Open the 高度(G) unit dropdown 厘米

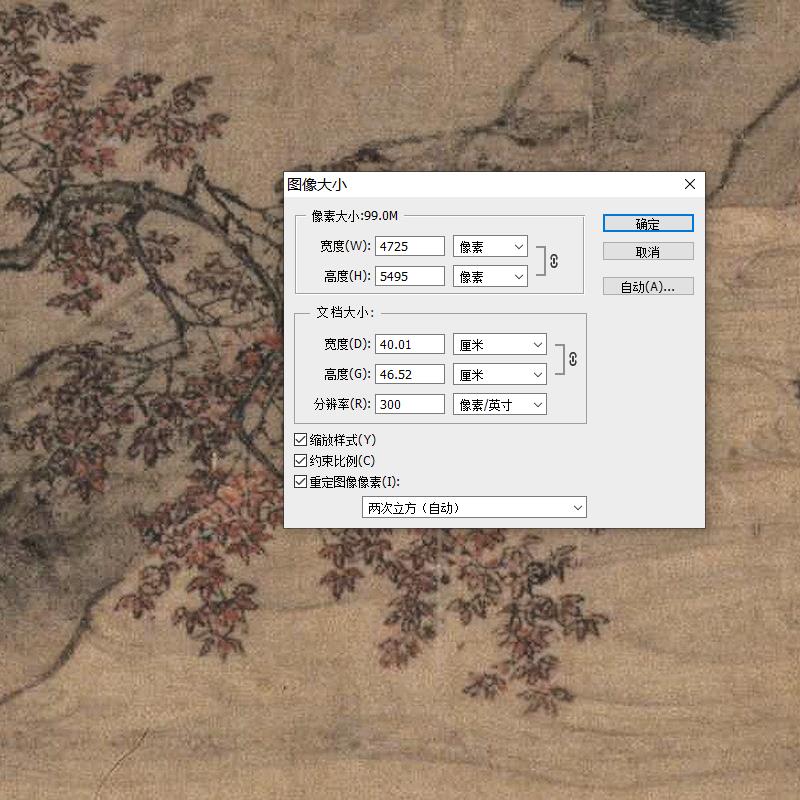click(x=499, y=374)
